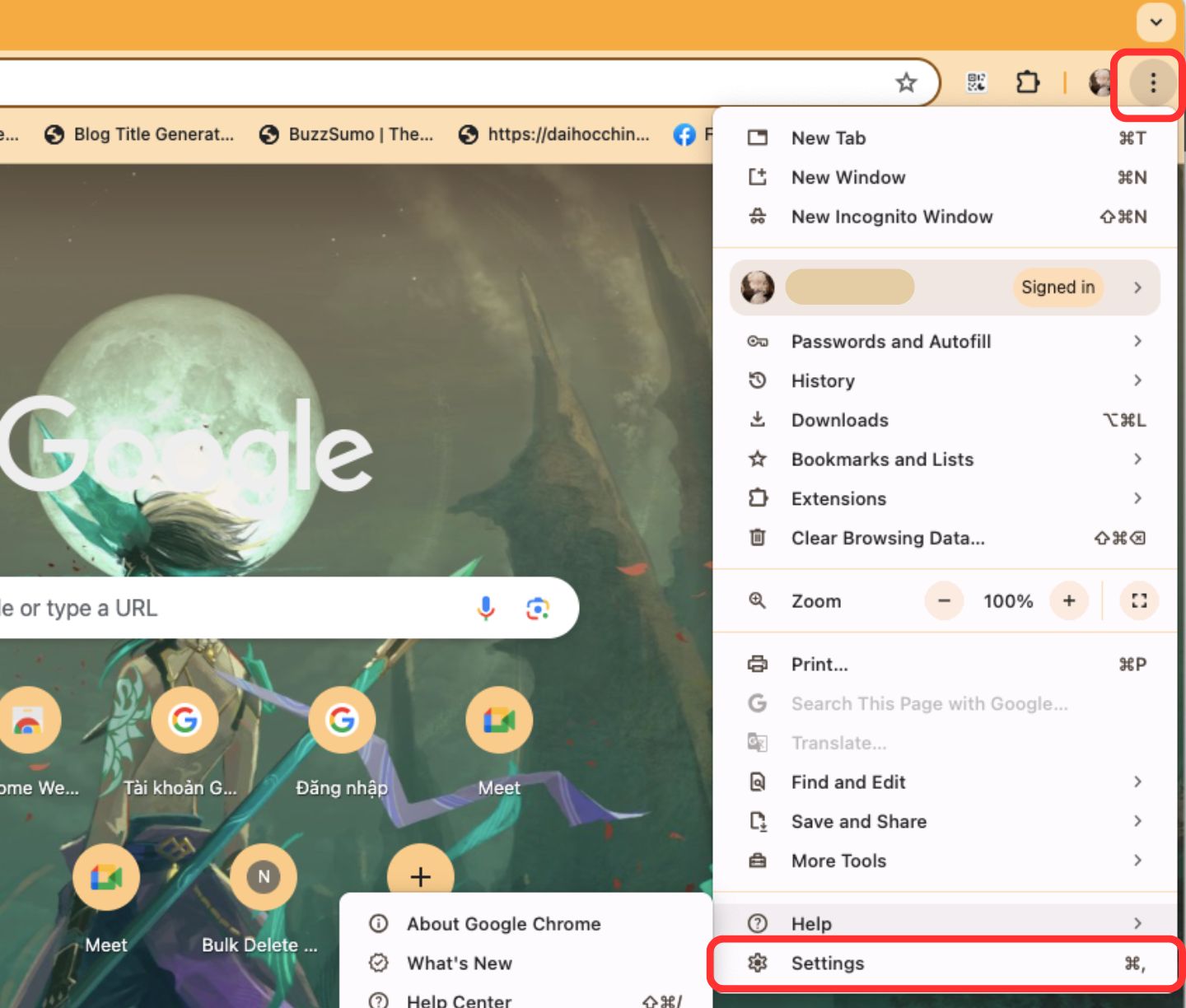The width and height of the screenshot is (1186, 1008).
Task: Open the daihocchin bookmark link
Action: click(x=554, y=134)
